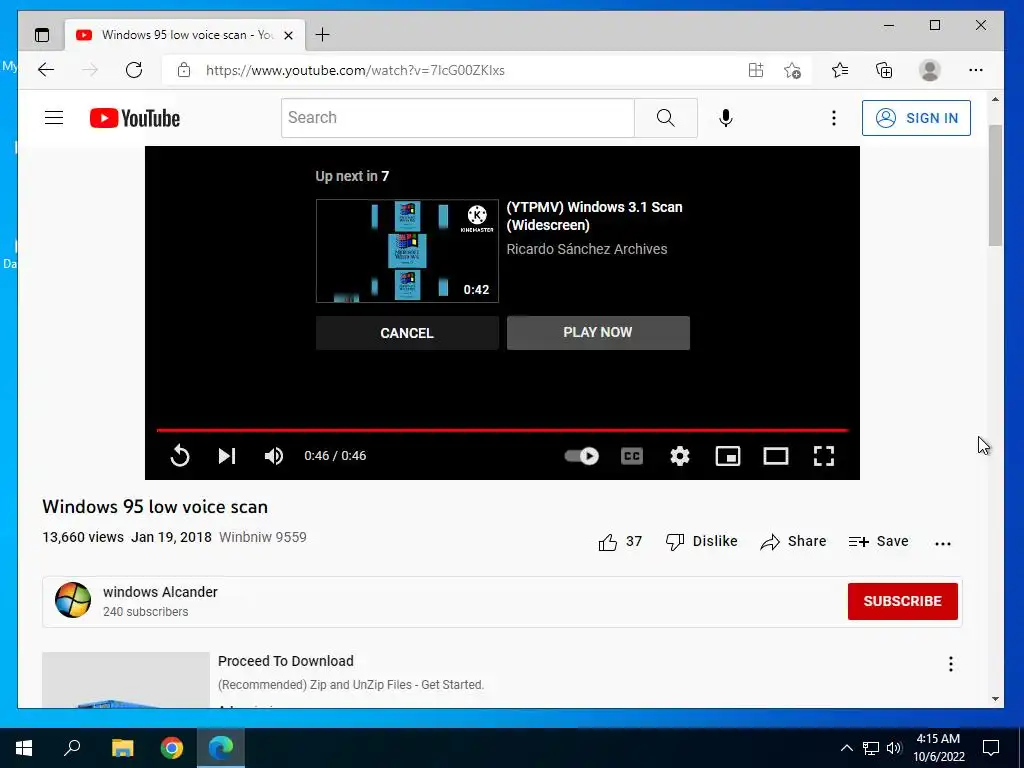This screenshot has height=768, width=1024.
Task: Save video to a playlist
Action: [x=878, y=541]
